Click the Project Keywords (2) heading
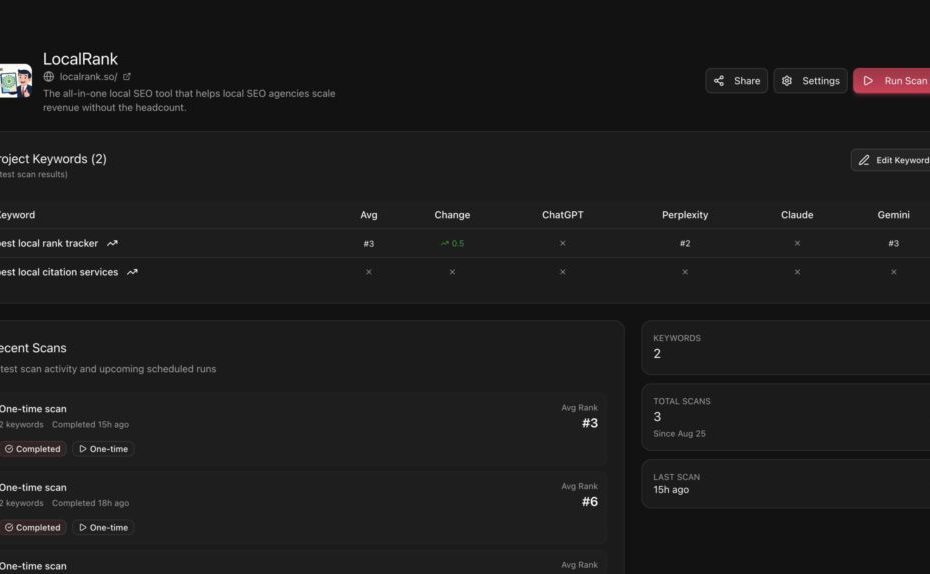 click(x=53, y=159)
